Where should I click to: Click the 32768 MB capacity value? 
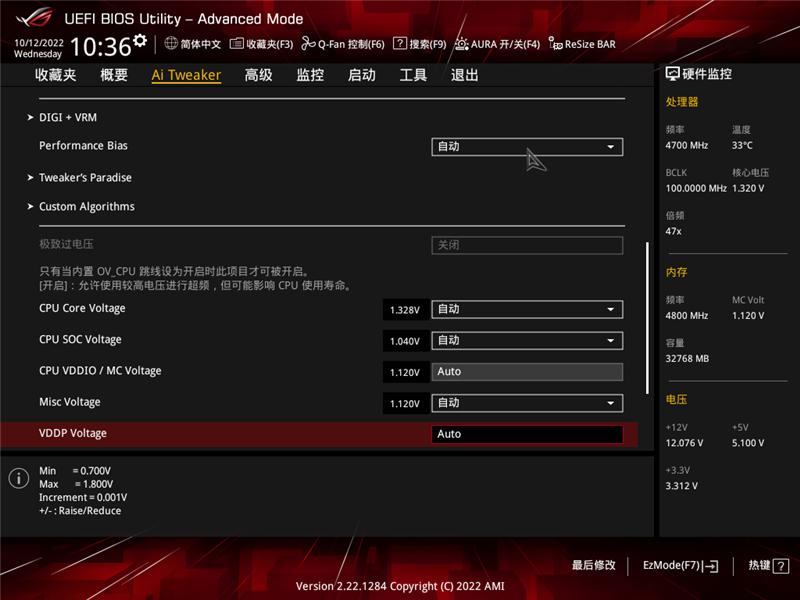[687, 359]
